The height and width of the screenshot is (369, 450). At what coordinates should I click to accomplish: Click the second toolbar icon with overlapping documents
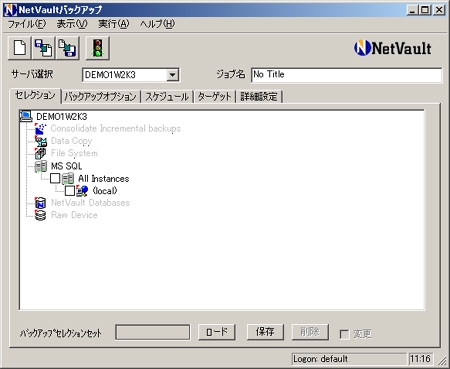pos(44,48)
